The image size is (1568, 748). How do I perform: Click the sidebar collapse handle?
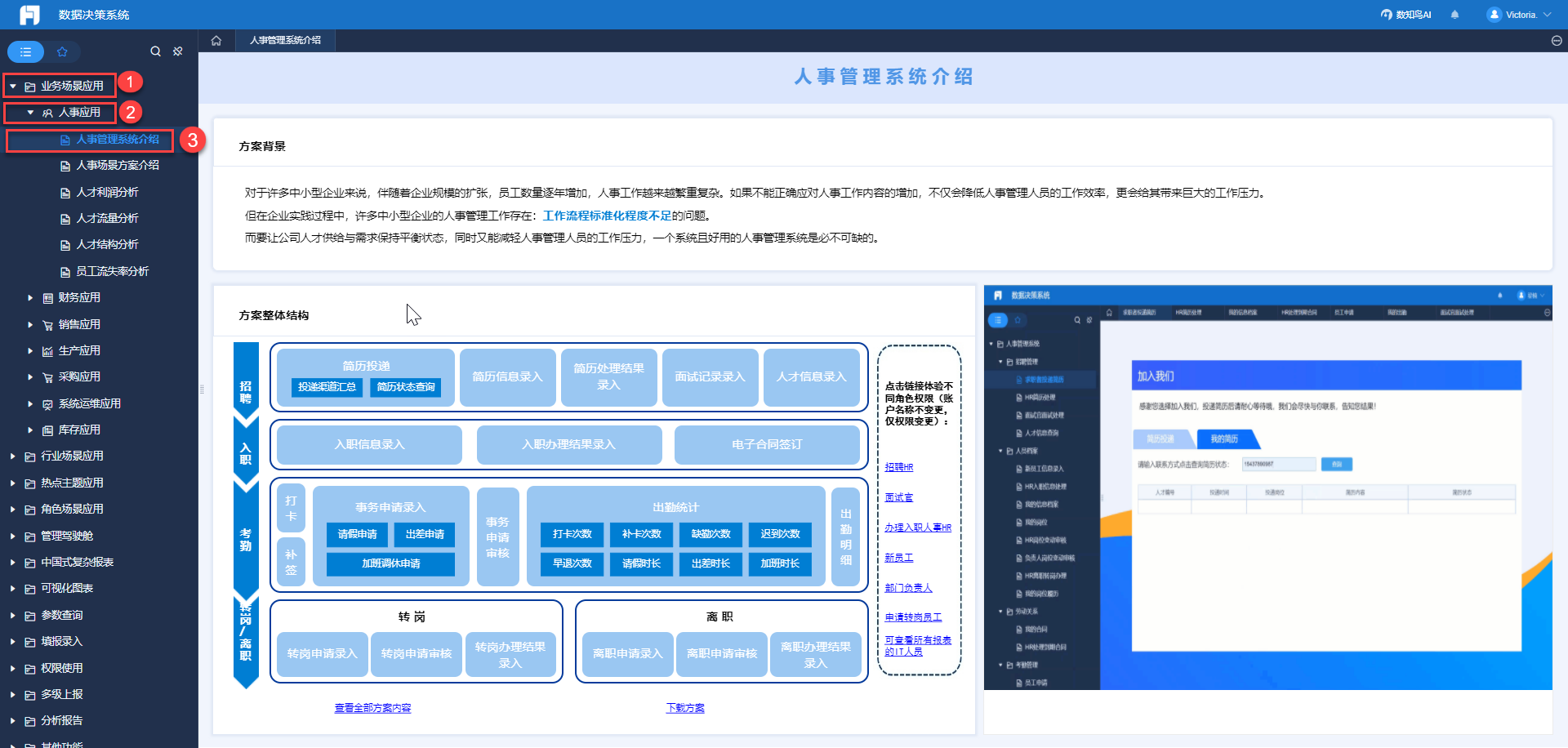click(201, 390)
